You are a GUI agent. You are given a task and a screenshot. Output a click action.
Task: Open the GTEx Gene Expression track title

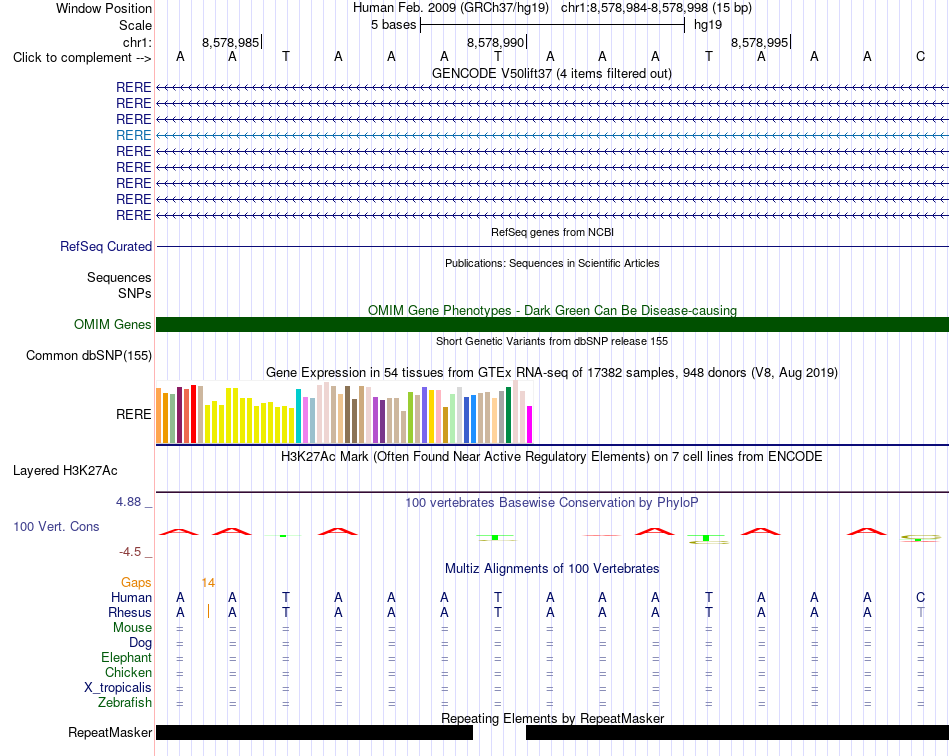coord(552,373)
